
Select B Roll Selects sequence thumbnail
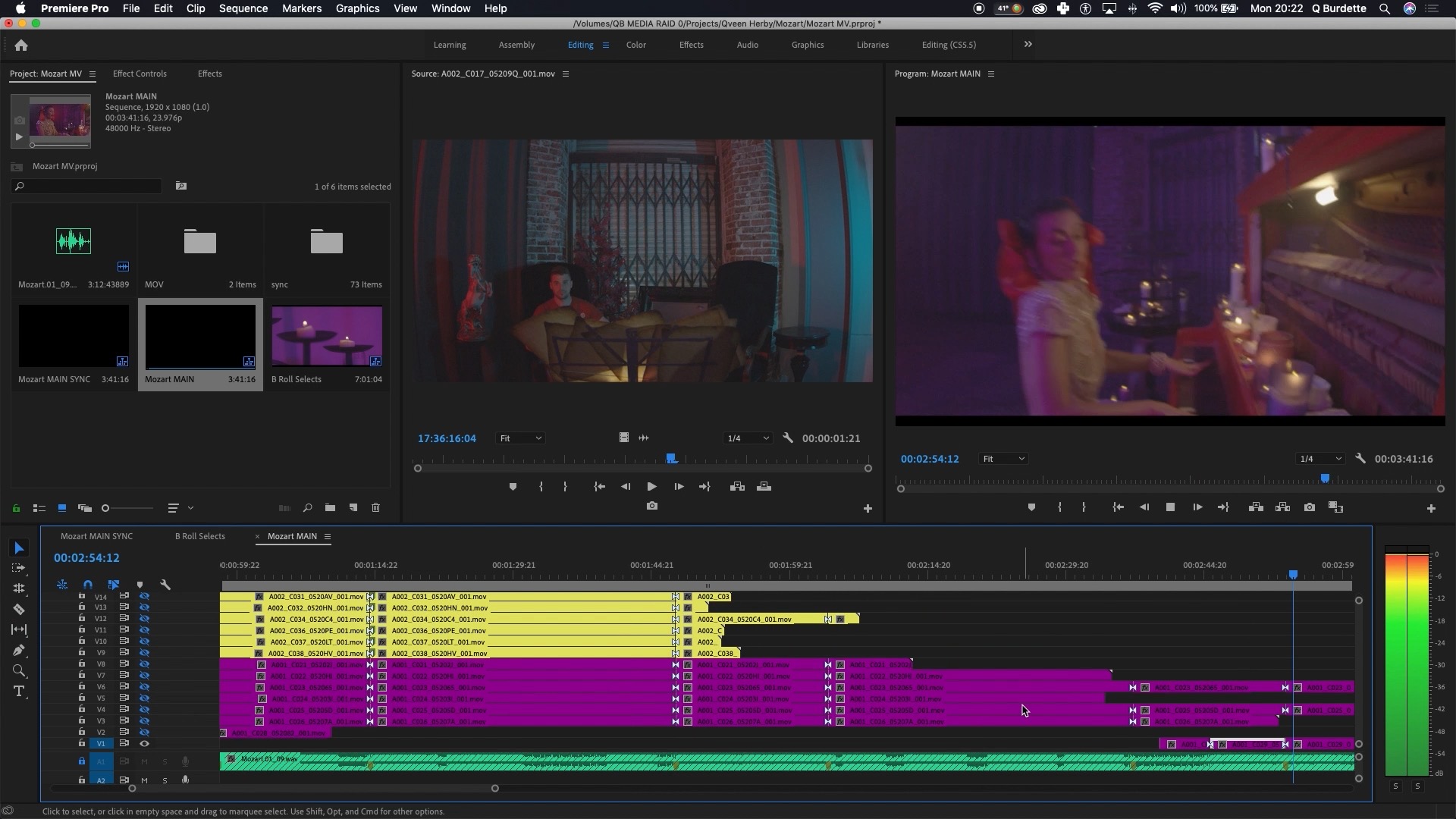pos(327,337)
